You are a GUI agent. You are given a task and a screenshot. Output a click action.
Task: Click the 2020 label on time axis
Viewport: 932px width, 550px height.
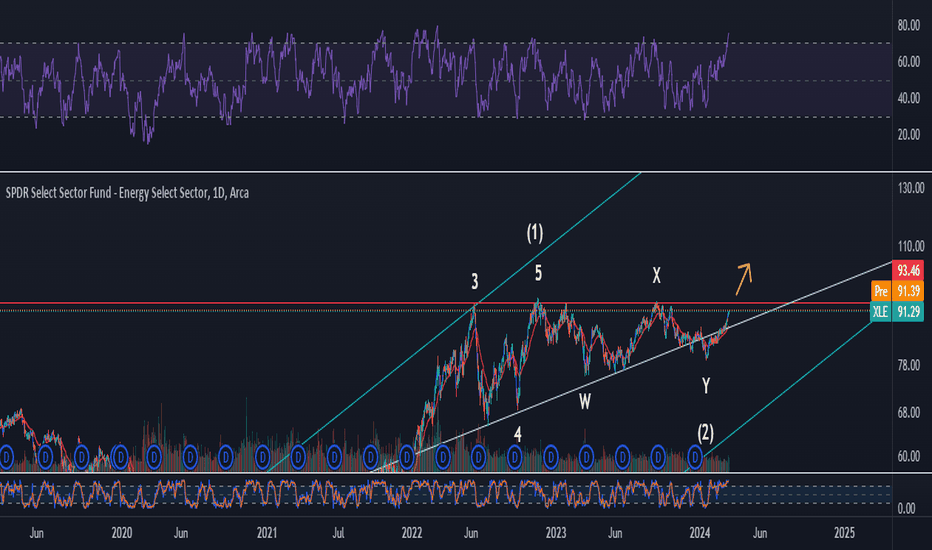[122, 533]
